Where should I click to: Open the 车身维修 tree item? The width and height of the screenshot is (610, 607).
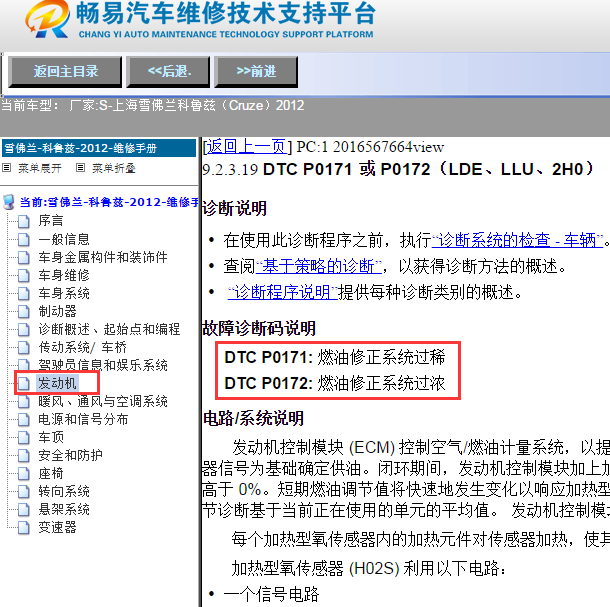click(x=64, y=275)
